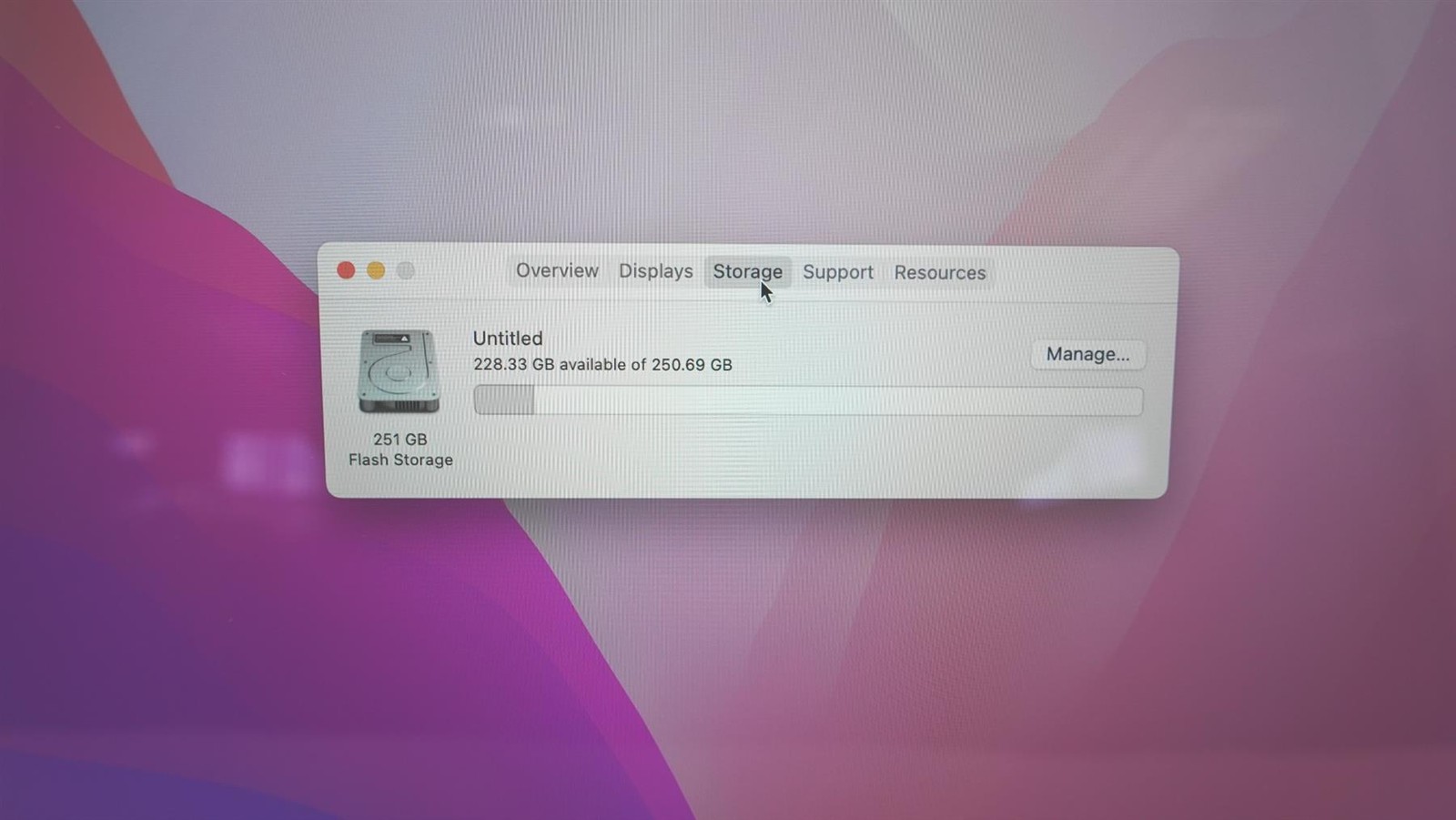Switch to the Overview tab

[557, 270]
